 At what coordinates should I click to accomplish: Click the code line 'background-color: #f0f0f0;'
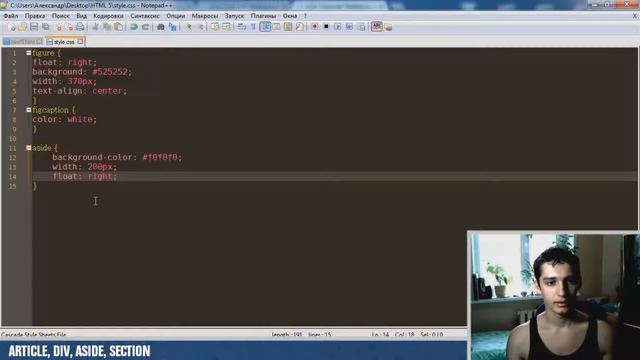pyautogui.click(x=117, y=157)
